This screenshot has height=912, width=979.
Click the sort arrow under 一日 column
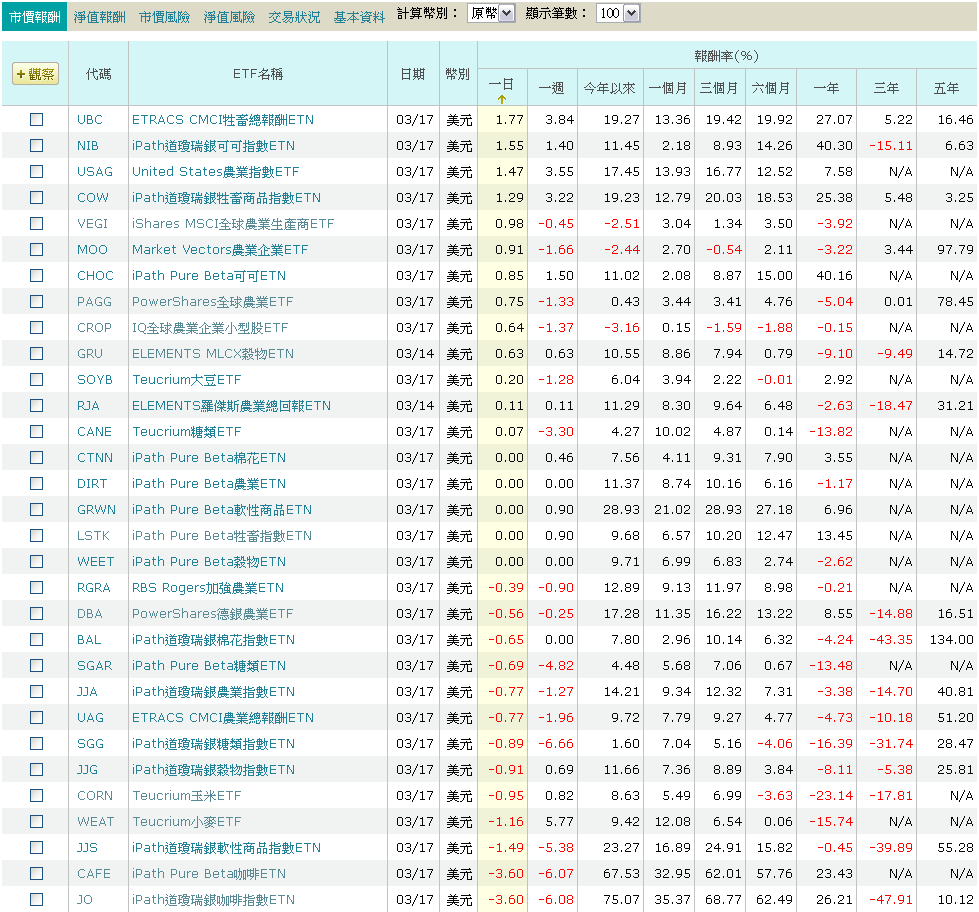pyautogui.click(x=501, y=99)
